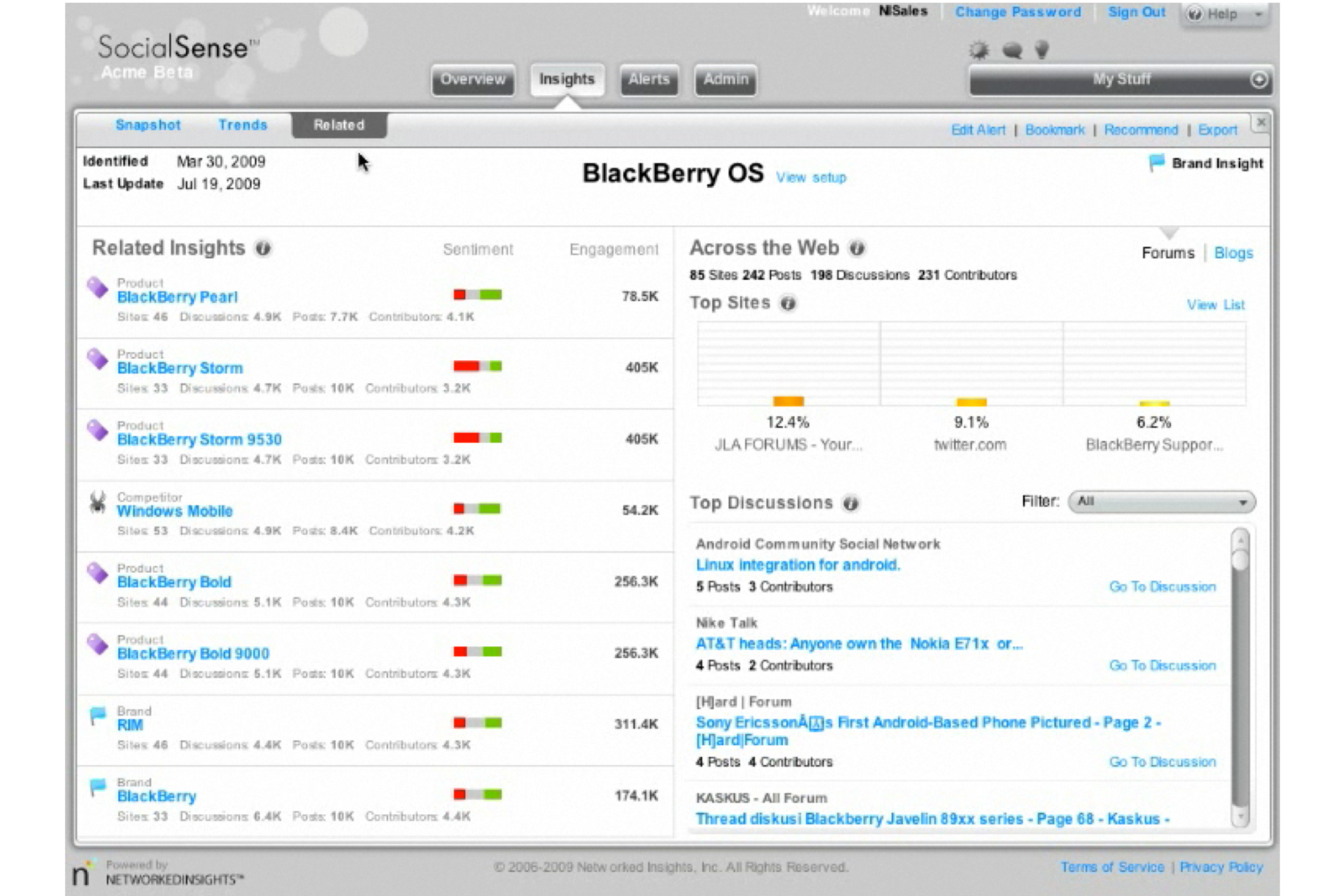Click the Windows Mobile sentiment bar
The image size is (1343, 896).
point(478,509)
